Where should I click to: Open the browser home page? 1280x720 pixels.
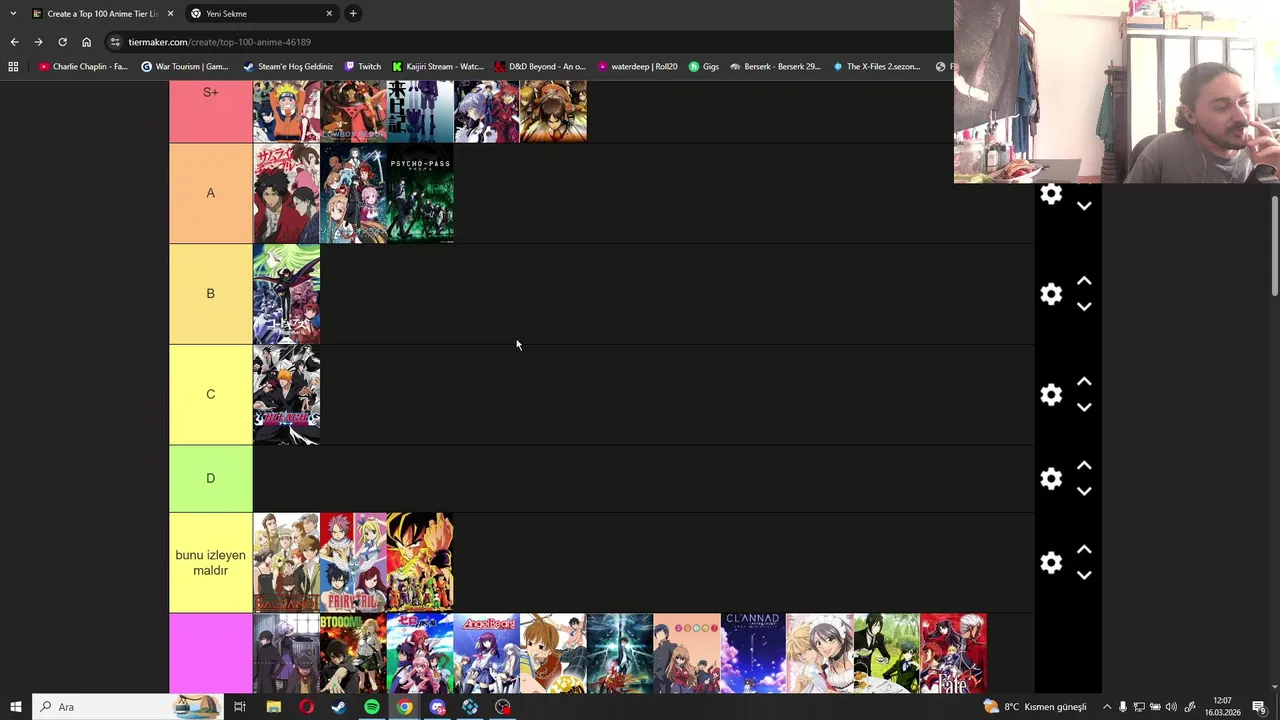tap(86, 42)
